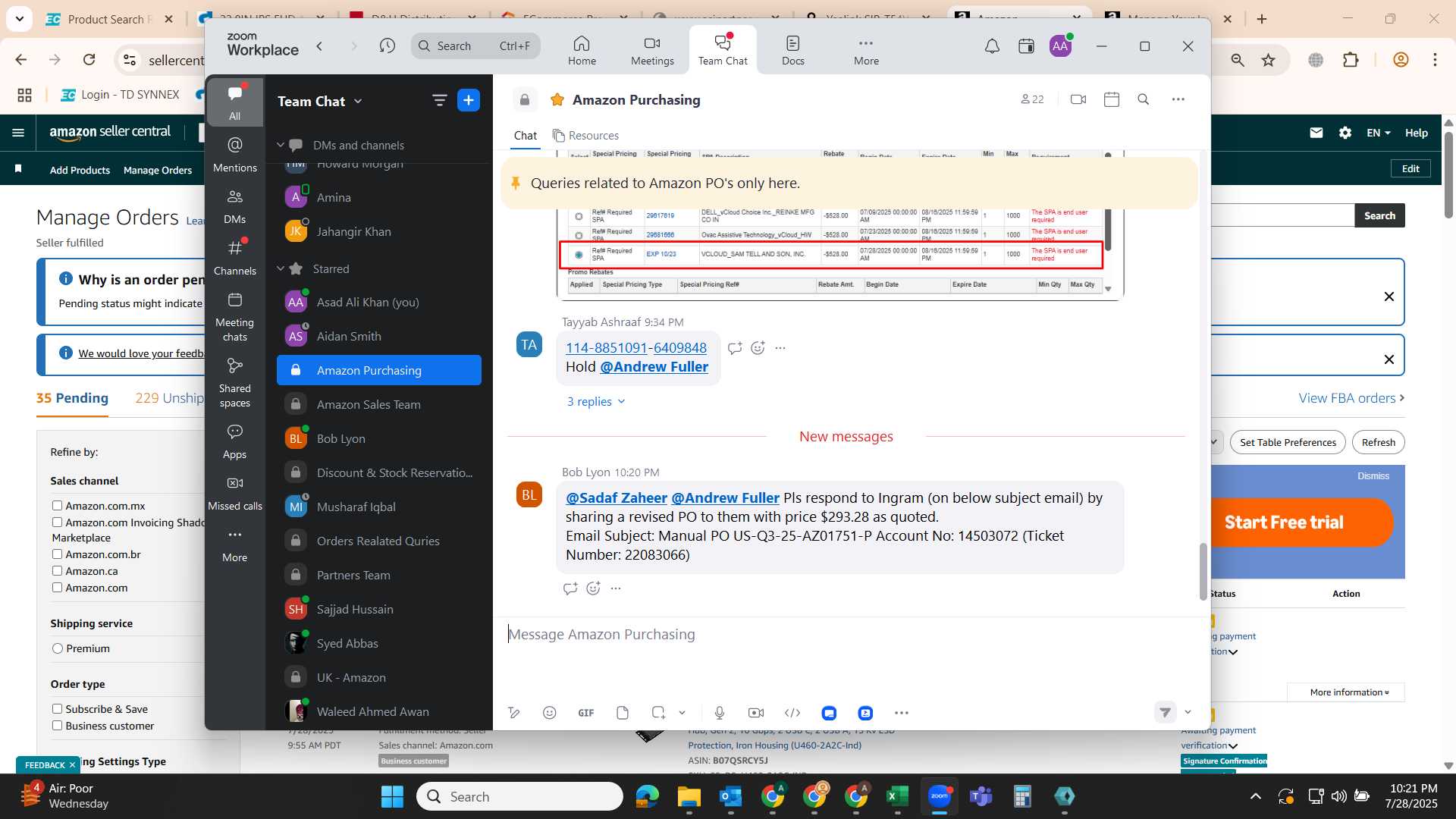The height and width of the screenshot is (819, 1456).
Task: Open the Zoom Docs tab
Action: tap(793, 50)
